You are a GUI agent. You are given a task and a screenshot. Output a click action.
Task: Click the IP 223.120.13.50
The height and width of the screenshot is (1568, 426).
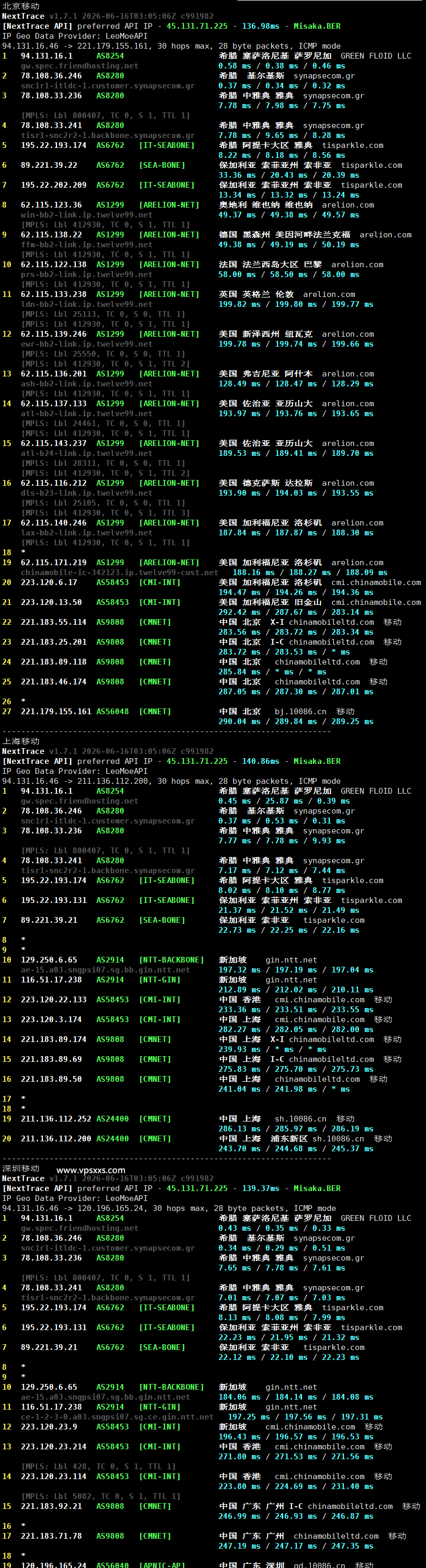click(51, 603)
